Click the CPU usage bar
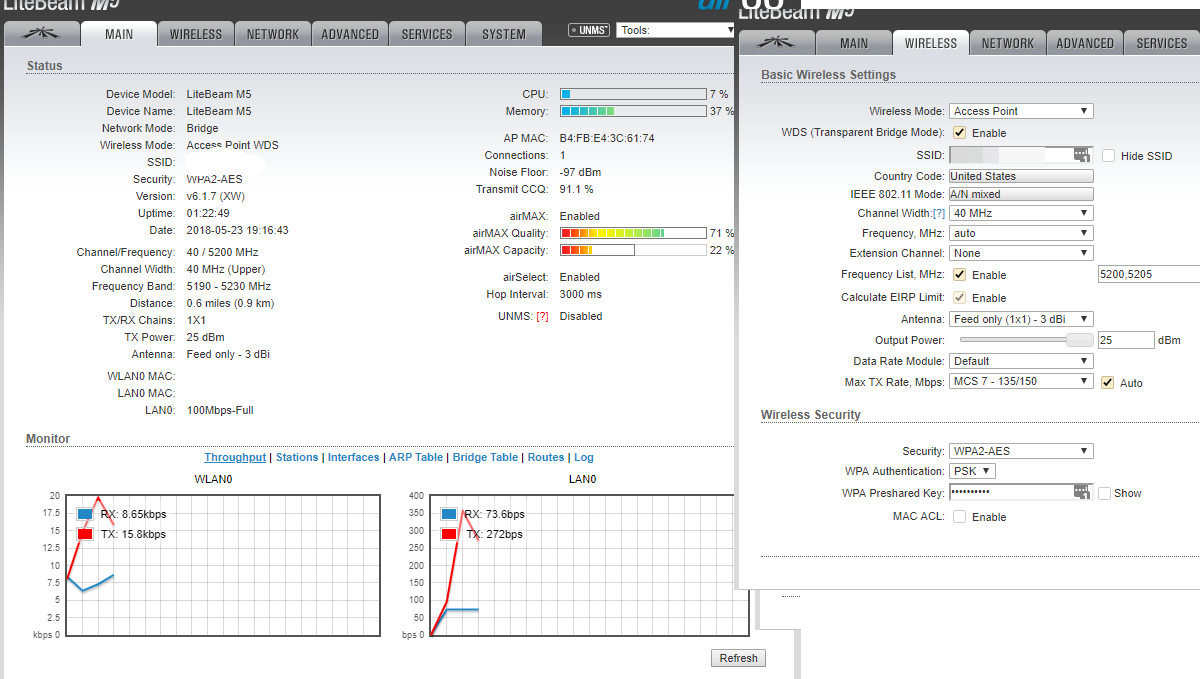This screenshot has width=1200, height=679. [x=633, y=94]
